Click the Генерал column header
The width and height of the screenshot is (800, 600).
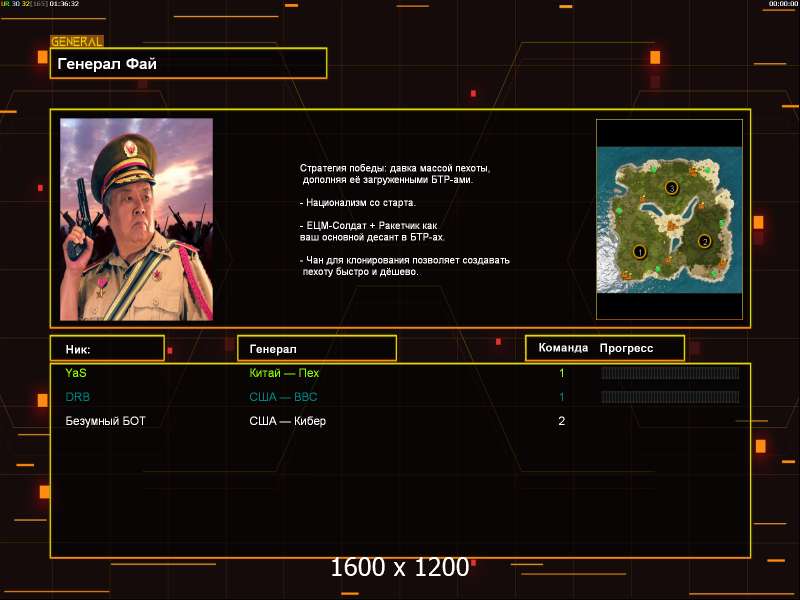[x=317, y=349]
